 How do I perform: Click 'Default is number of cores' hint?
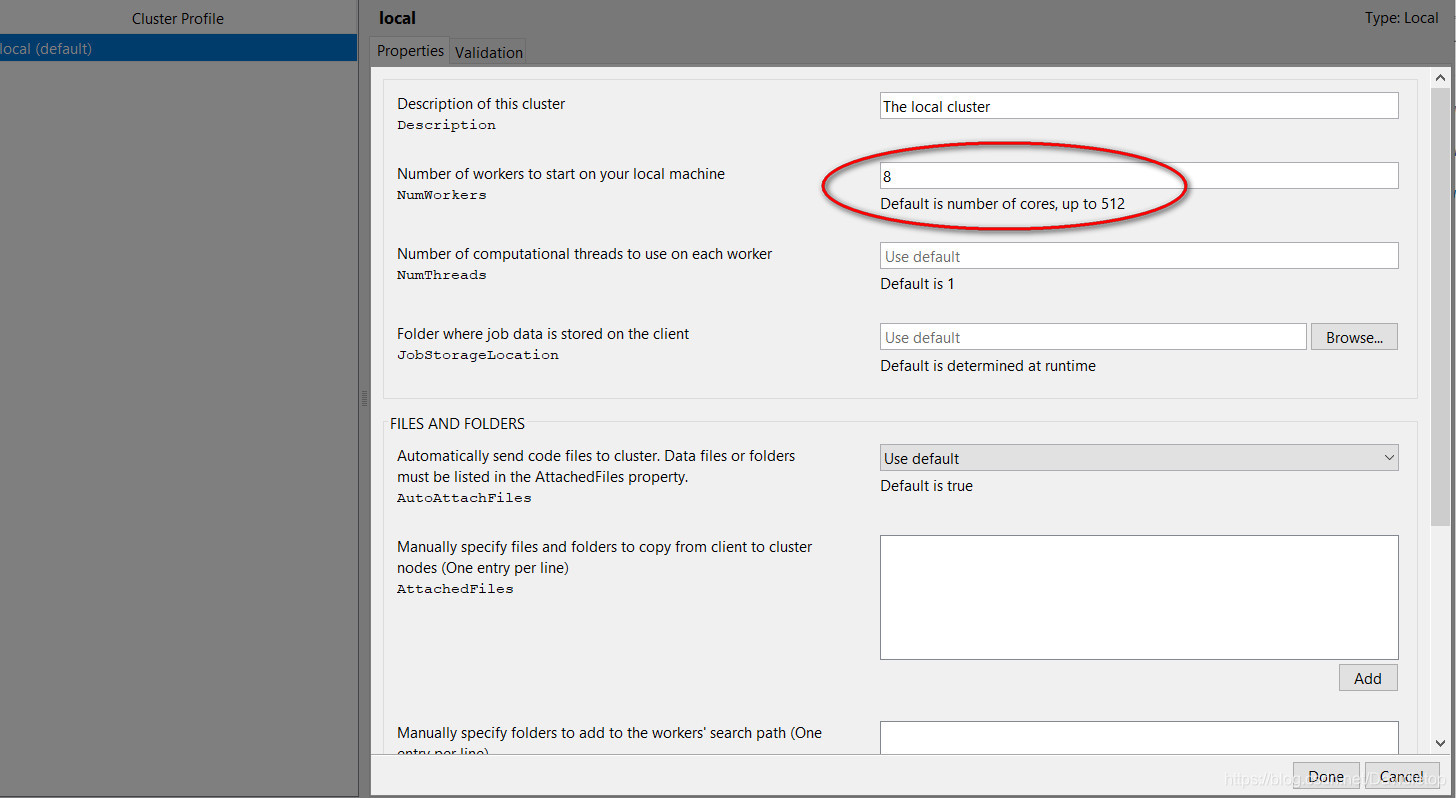coord(1002,204)
